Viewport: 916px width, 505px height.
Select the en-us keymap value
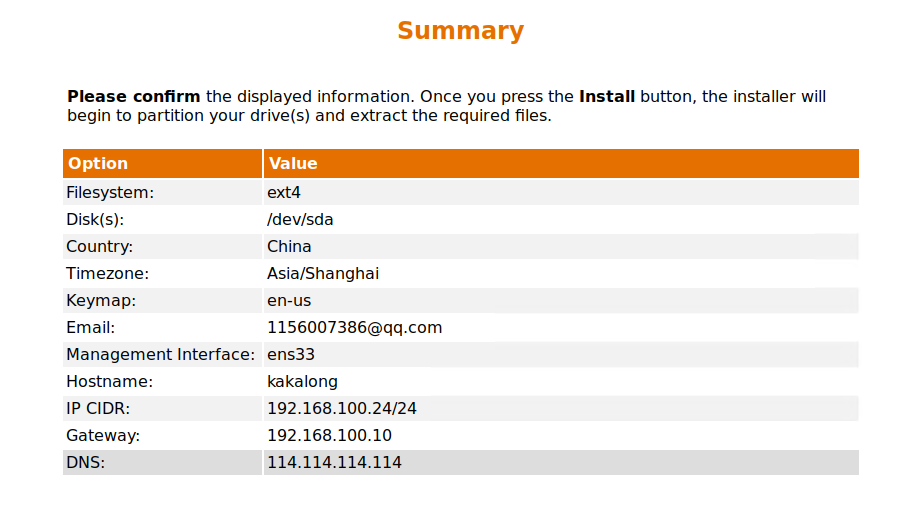(290, 300)
